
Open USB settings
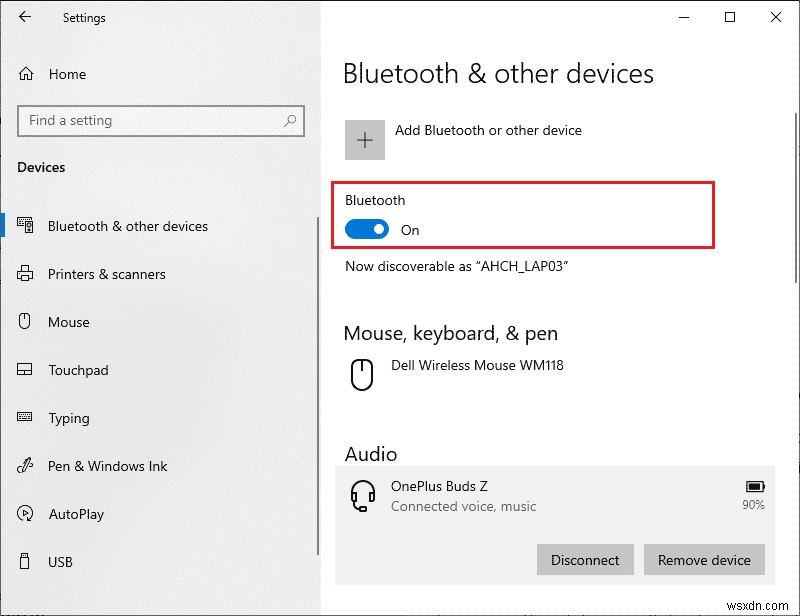click(59, 562)
